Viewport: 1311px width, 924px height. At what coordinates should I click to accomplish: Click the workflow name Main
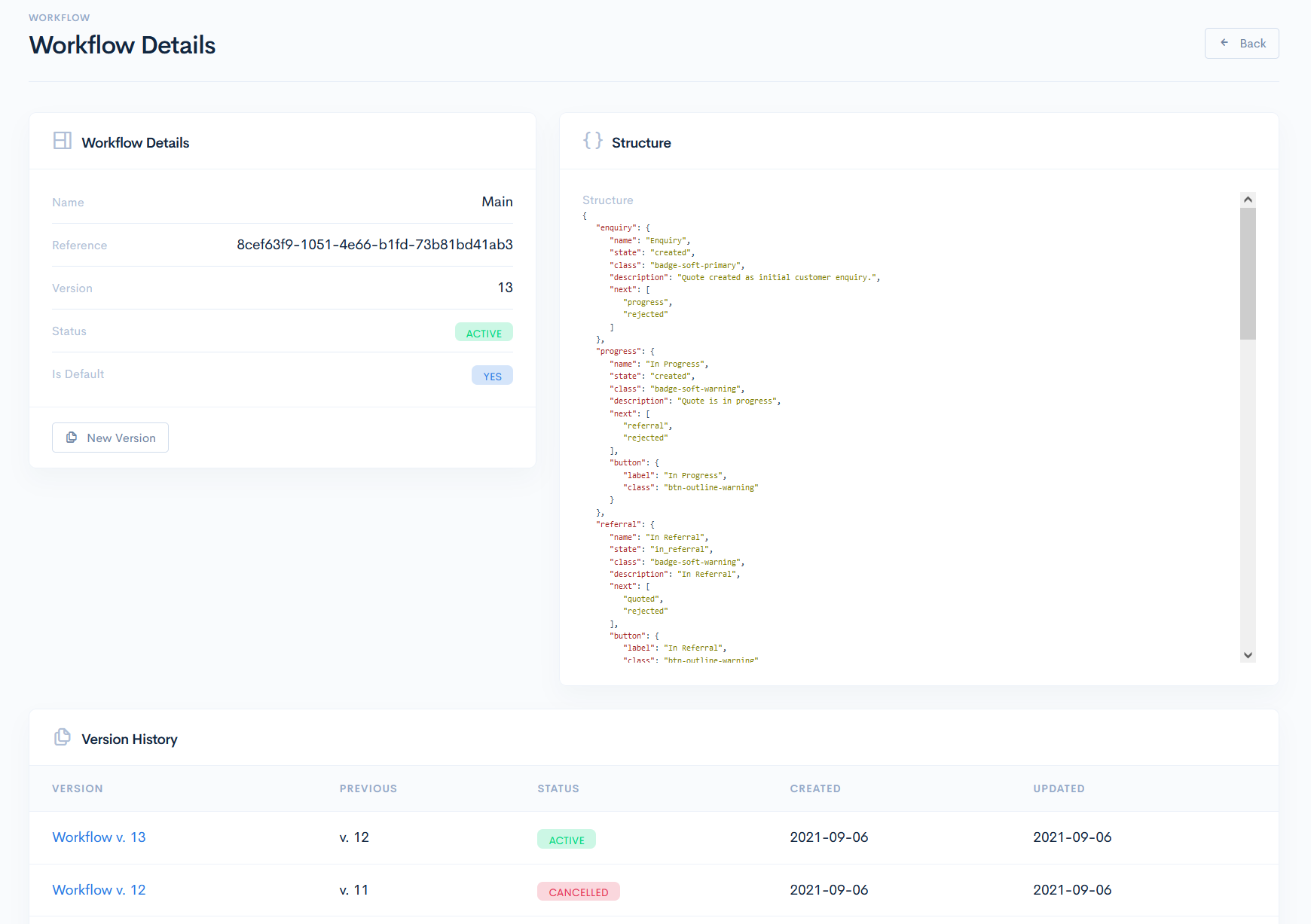pos(497,201)
